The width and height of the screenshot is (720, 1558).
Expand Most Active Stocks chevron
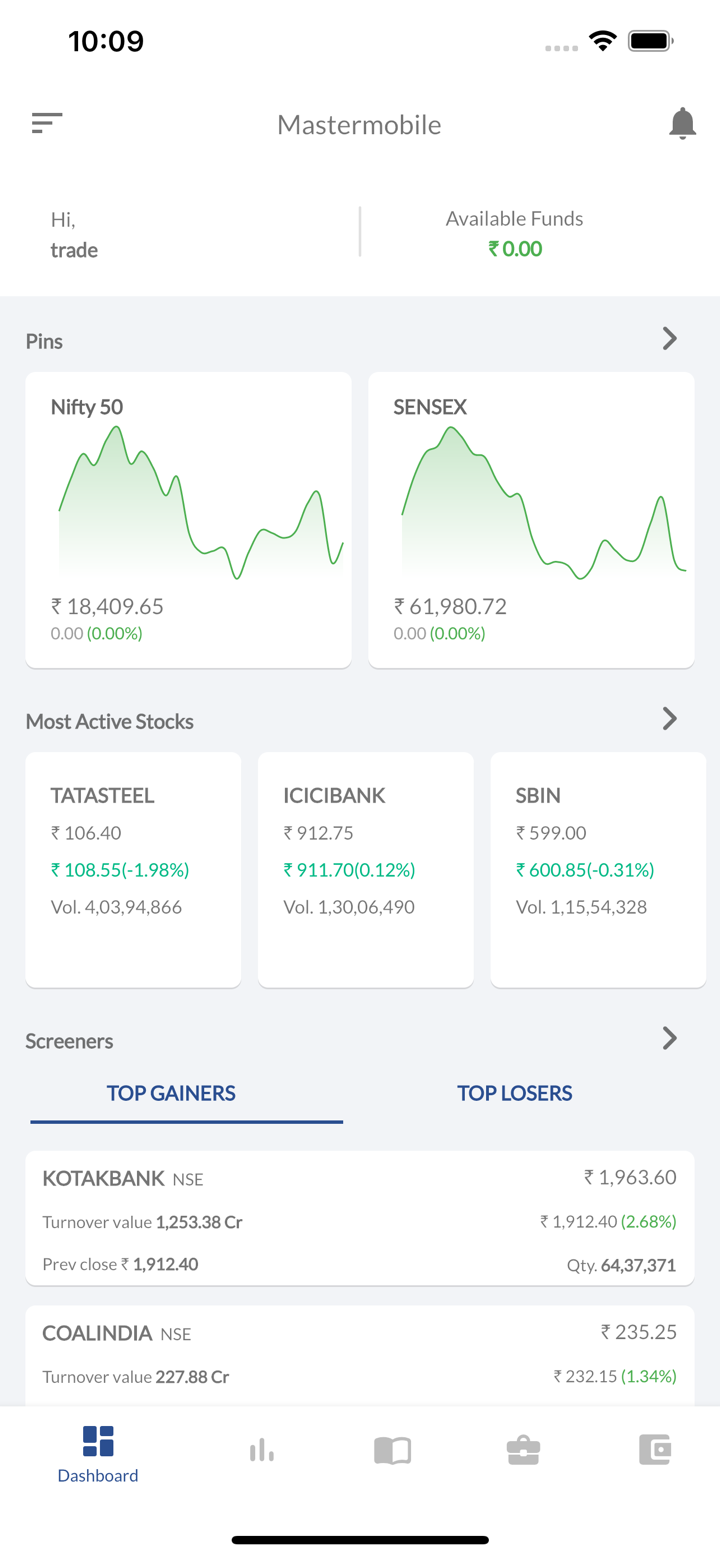[670, 719]
